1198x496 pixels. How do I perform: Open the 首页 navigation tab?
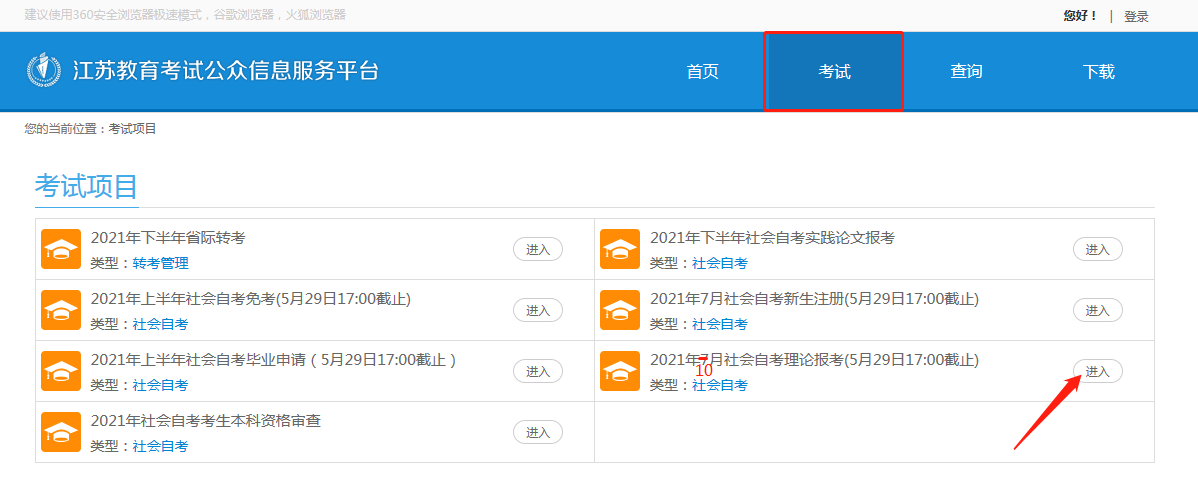click(702, 72)
